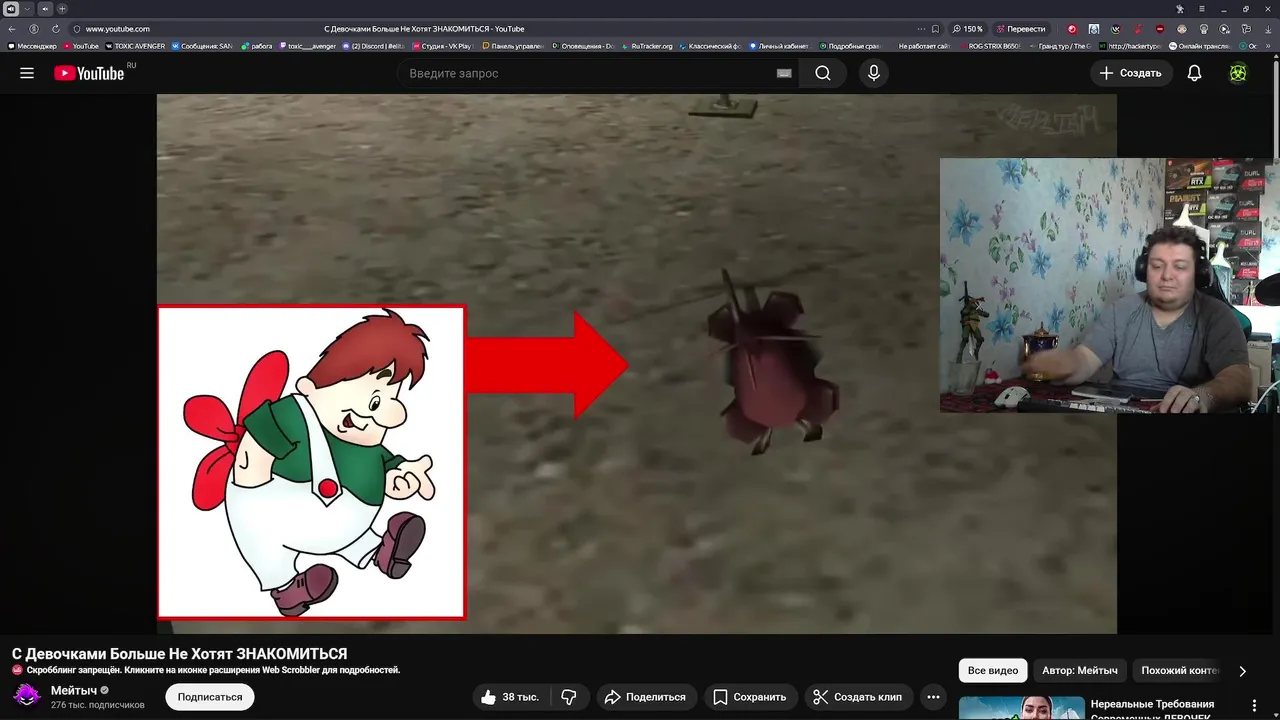The width and height of the screenshot is (1280, 720).
Task: Select the Все видео filter chip
Action: (x=993, y=671)
